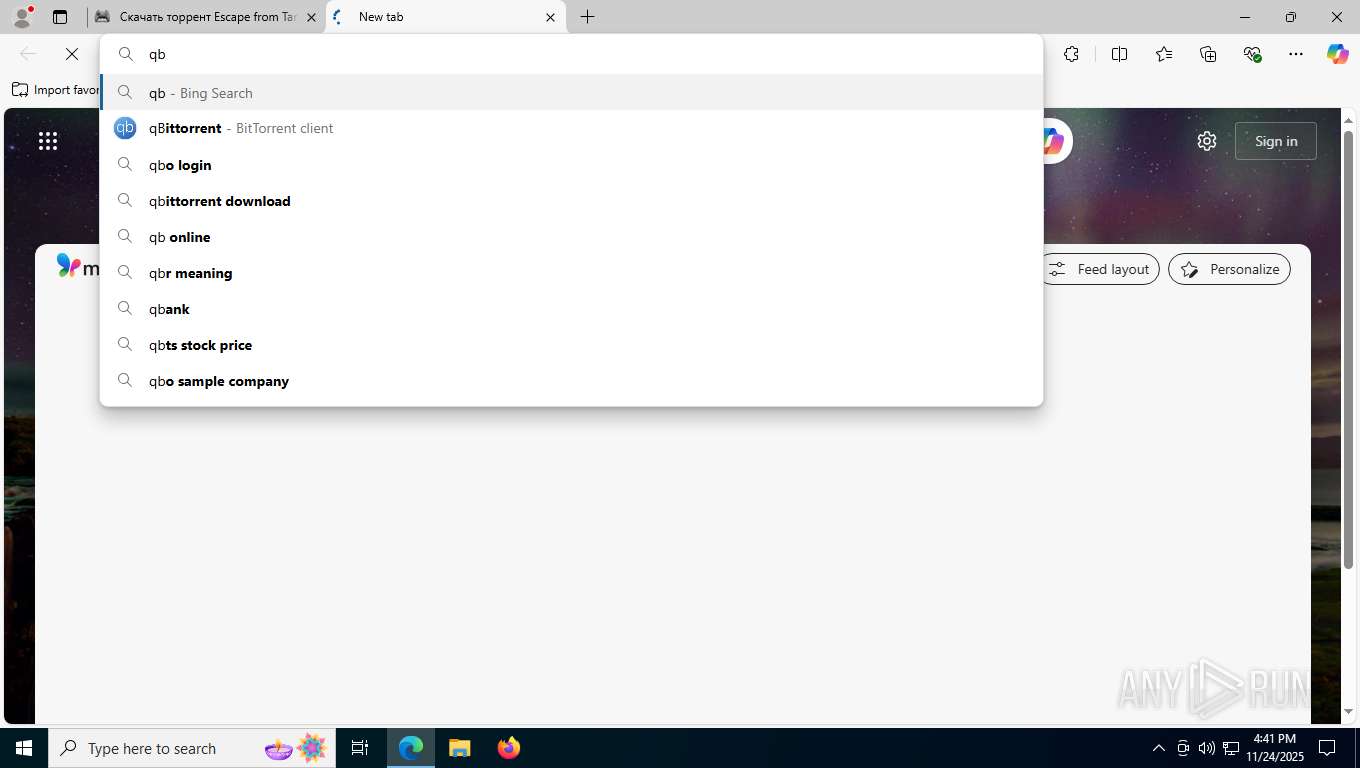Close the New tab tab
This screenshot has width=1360, height=768.
coord(550,17)
